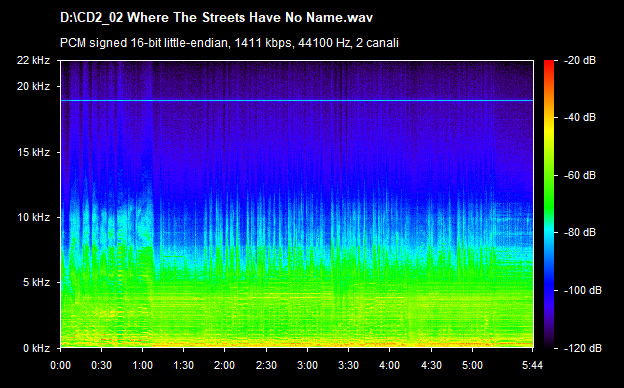Screen dimensions: 624x388
Task: Click the 20 kHz frequency axis label
Action: 33,86
